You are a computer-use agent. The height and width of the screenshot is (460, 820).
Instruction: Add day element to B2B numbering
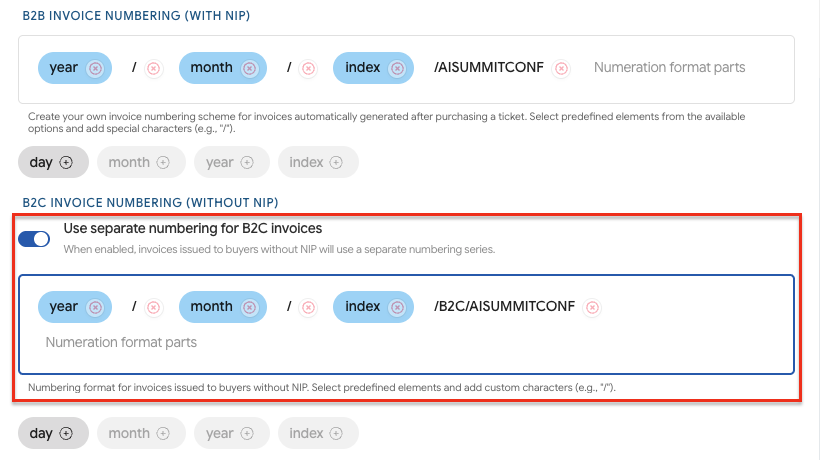pyautogui.click(x=53, y=162)
